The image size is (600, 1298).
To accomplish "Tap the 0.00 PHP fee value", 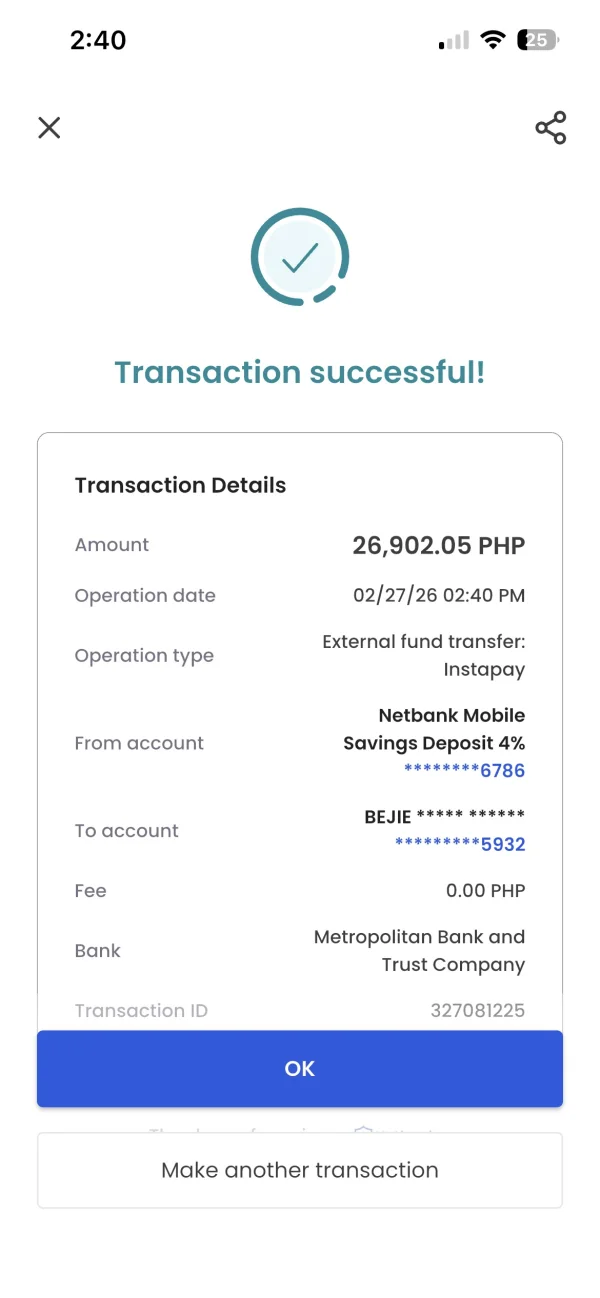I will [485, 891].
